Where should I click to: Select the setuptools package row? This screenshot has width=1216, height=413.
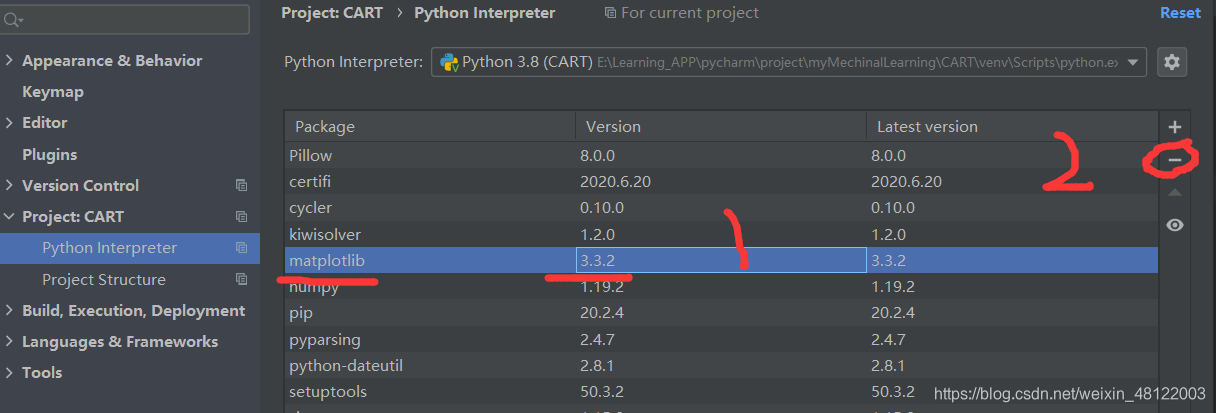point(721,391)
